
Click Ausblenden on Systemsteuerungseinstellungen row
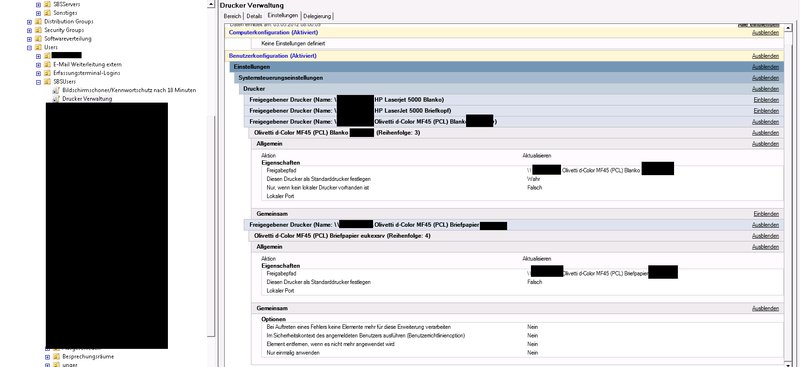pyautogui.click(x=765, y=78)
